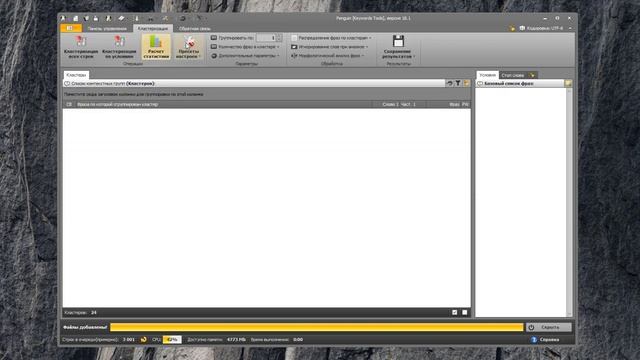Collapse ribbon with arrow right of Кодировка
Viewport: 640px width, 360px height.
[570, 28]
